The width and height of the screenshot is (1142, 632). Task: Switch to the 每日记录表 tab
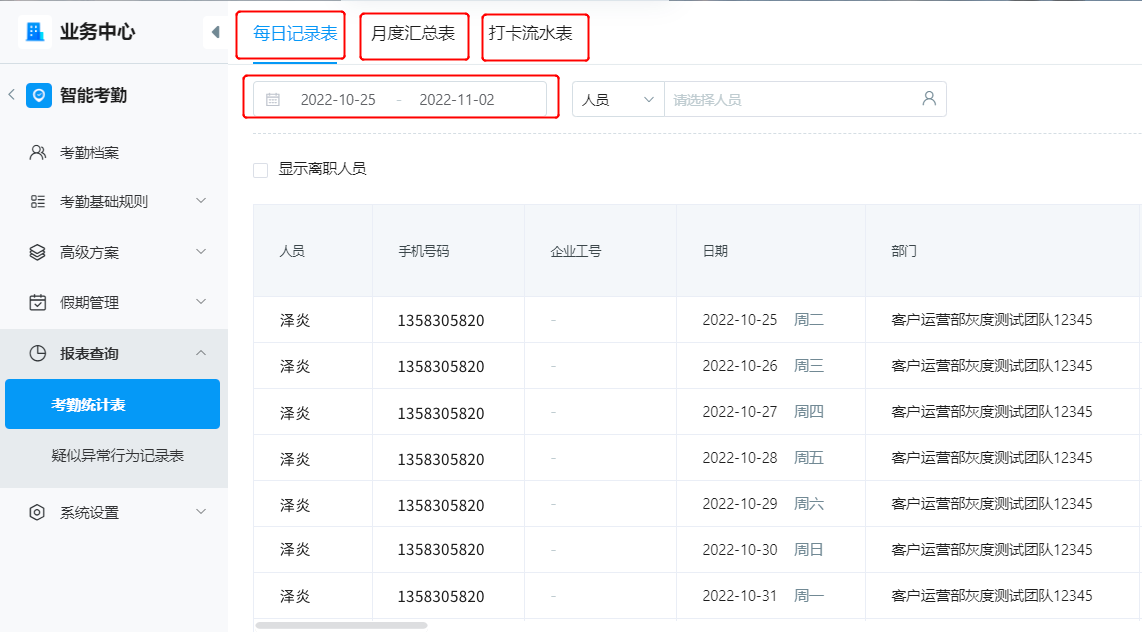tap(295, 33)
